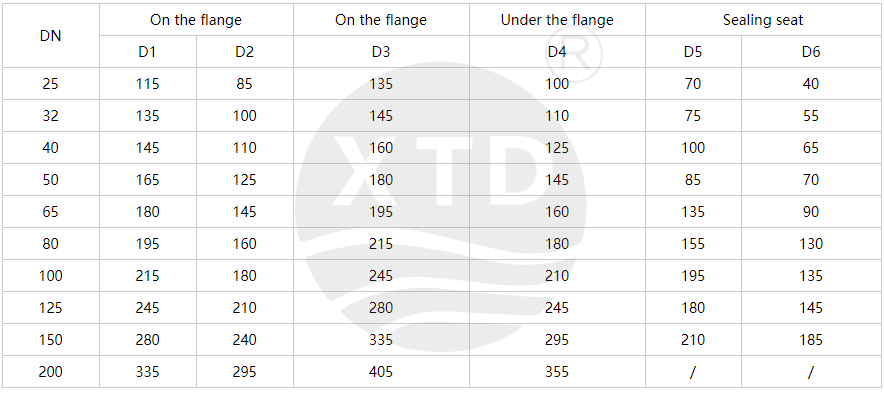The width and height of the screenshot is (884, 396).
Task: Select D2 value 85 for DN 25
Action: [x=245, y=84]
